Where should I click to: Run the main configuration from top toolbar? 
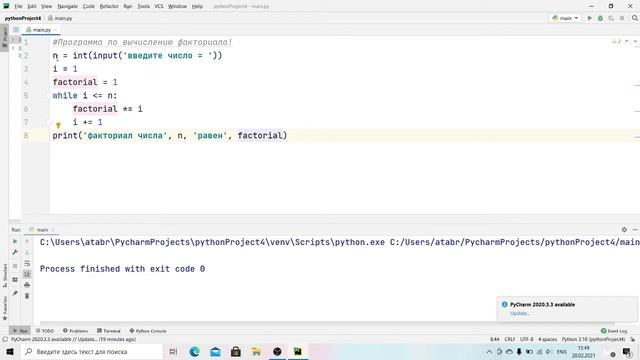pyautogui.click(x=589, y=18)
